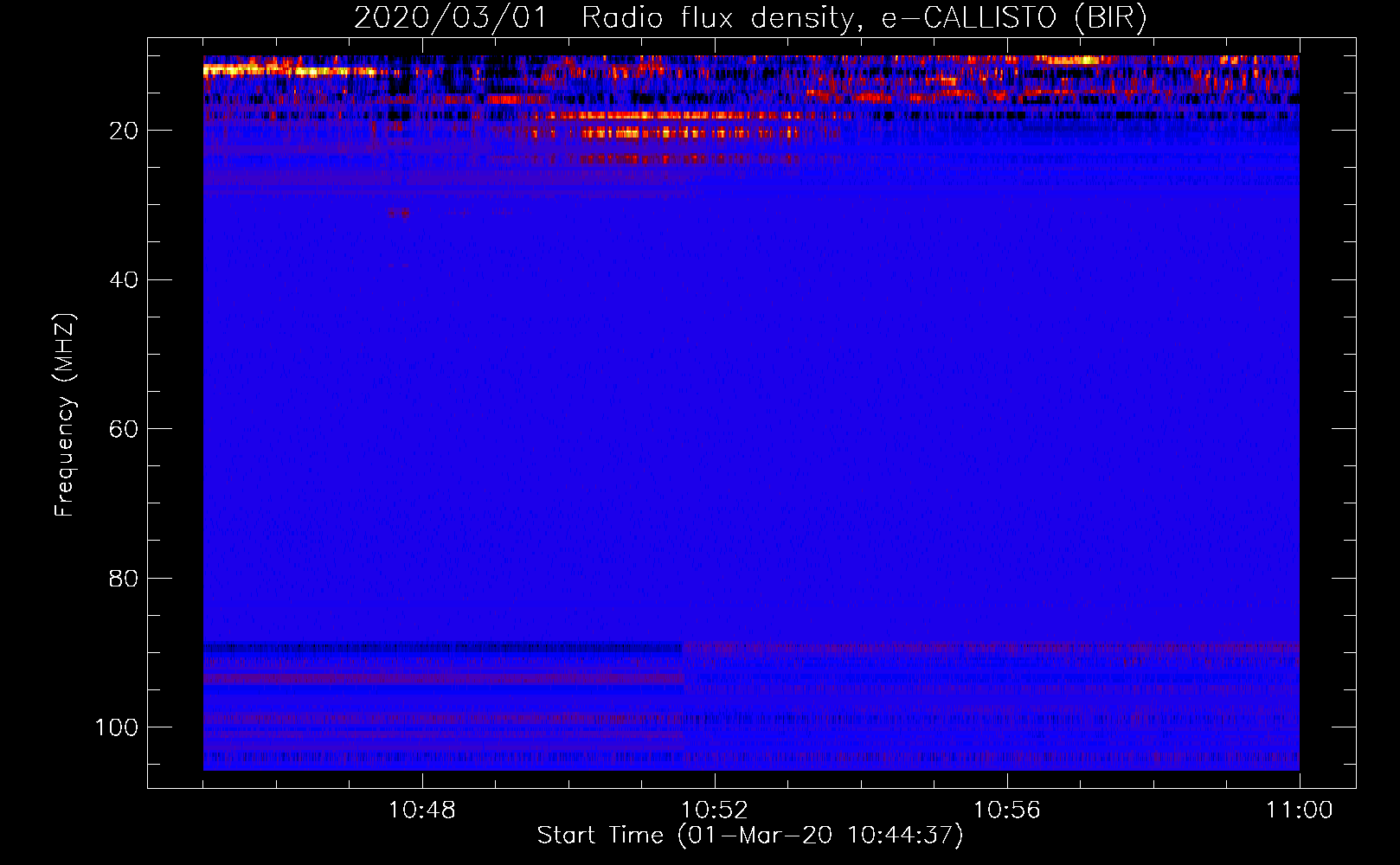Click the frequency tick label "40"
Screen dimensions: 1400x865
[124, 280]
